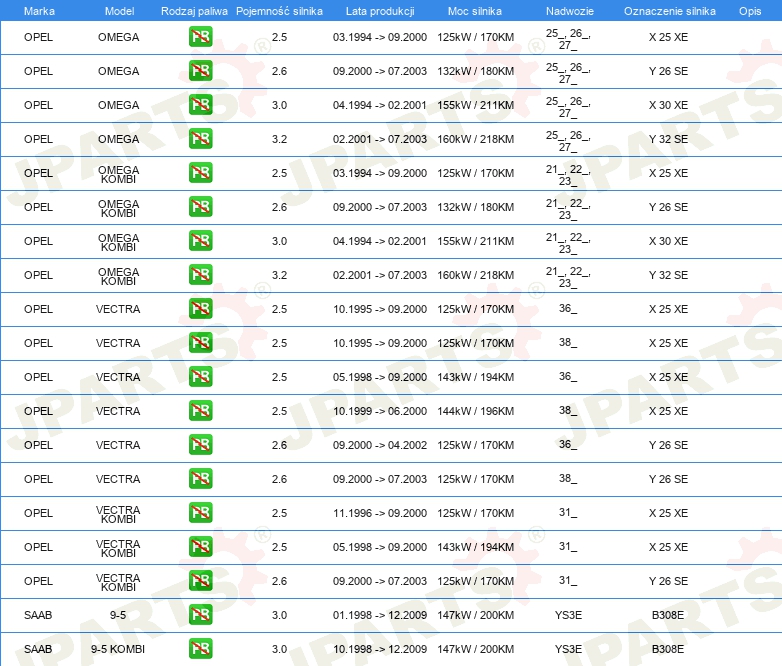Click the Y 32 SE code in the OMEGA 3.2 row

pos(668,139)
